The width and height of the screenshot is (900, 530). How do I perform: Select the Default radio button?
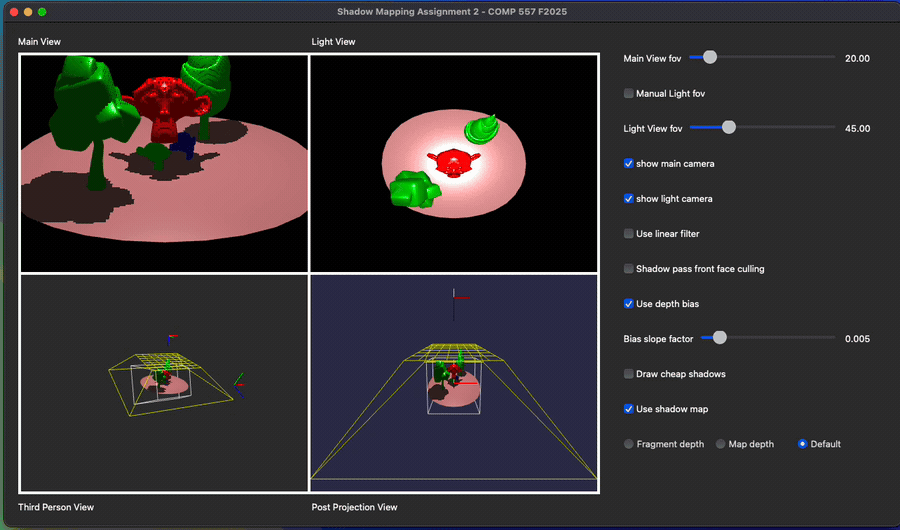pos(802,444)
